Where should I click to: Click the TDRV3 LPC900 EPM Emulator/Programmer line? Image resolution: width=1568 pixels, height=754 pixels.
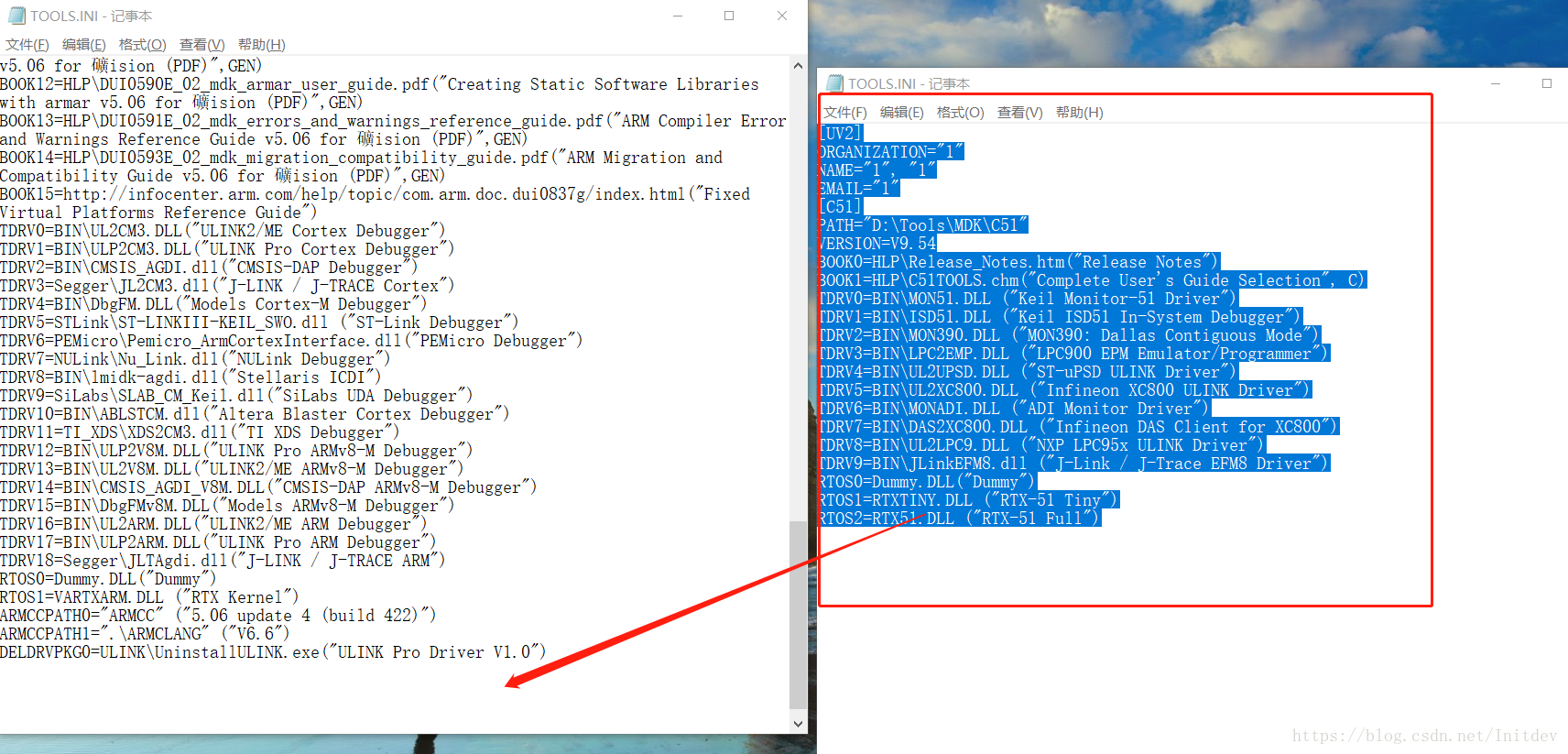point(1074,354)
